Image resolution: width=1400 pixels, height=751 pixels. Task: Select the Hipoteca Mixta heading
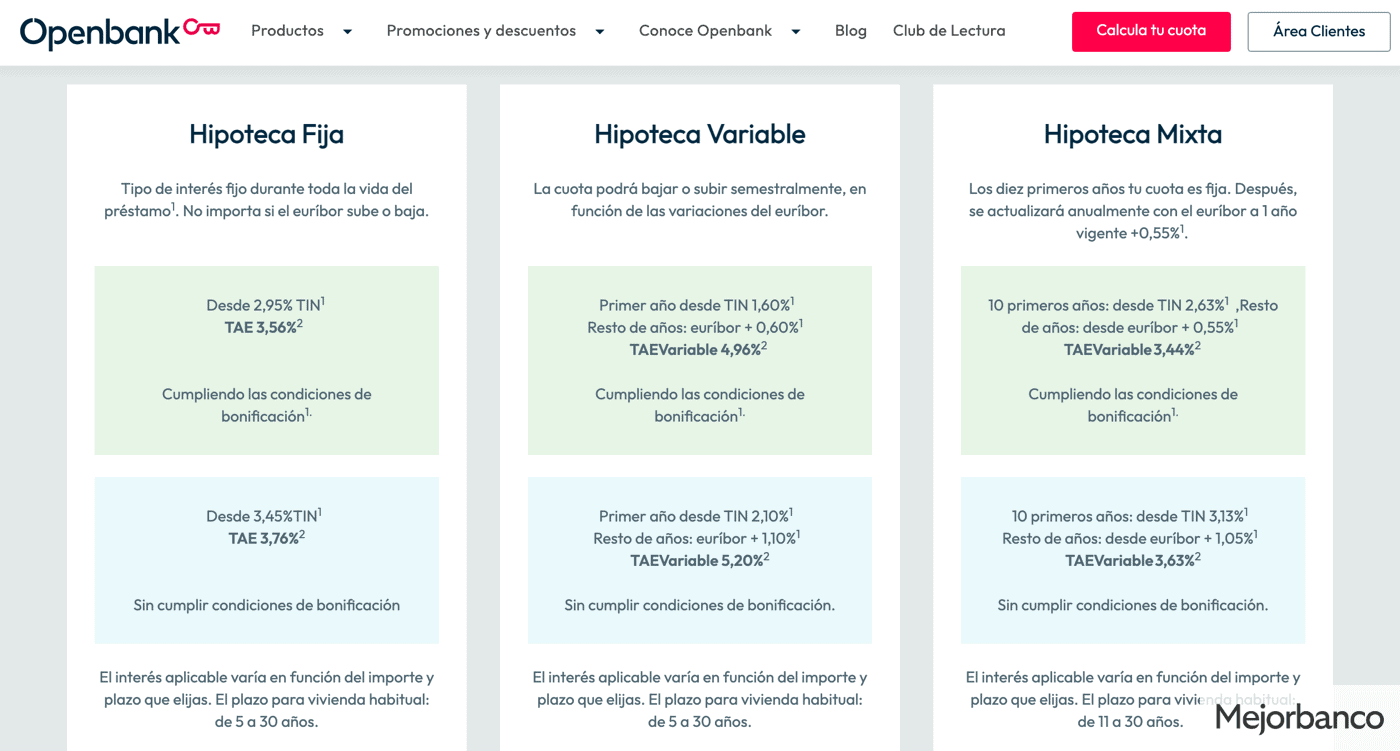pyautogui.click(x=1133, y=134)
